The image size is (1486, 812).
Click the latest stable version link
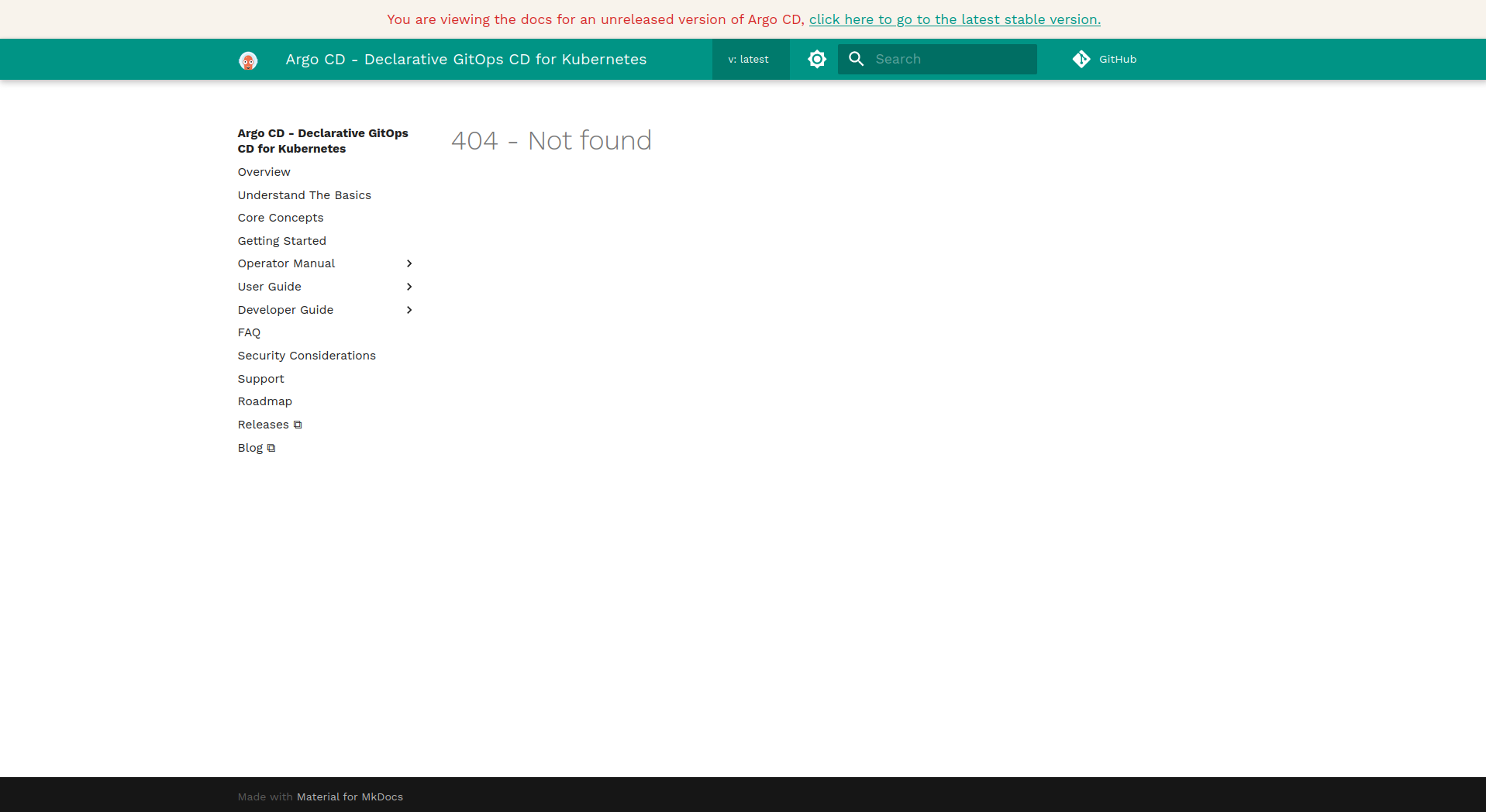(x=954, y=19)
